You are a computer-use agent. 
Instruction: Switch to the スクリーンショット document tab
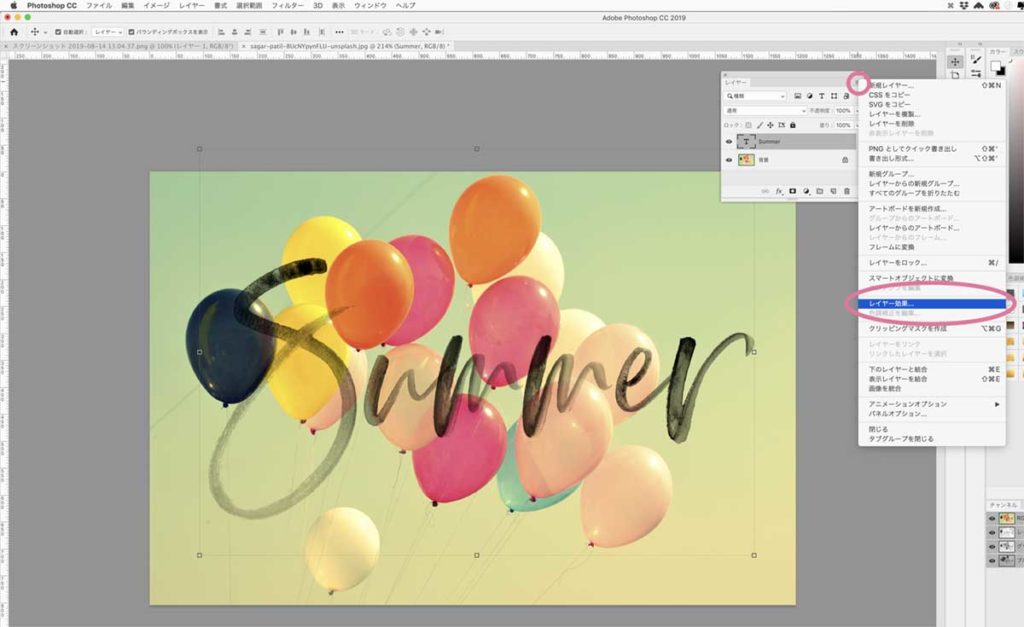(x=120, y=46)
